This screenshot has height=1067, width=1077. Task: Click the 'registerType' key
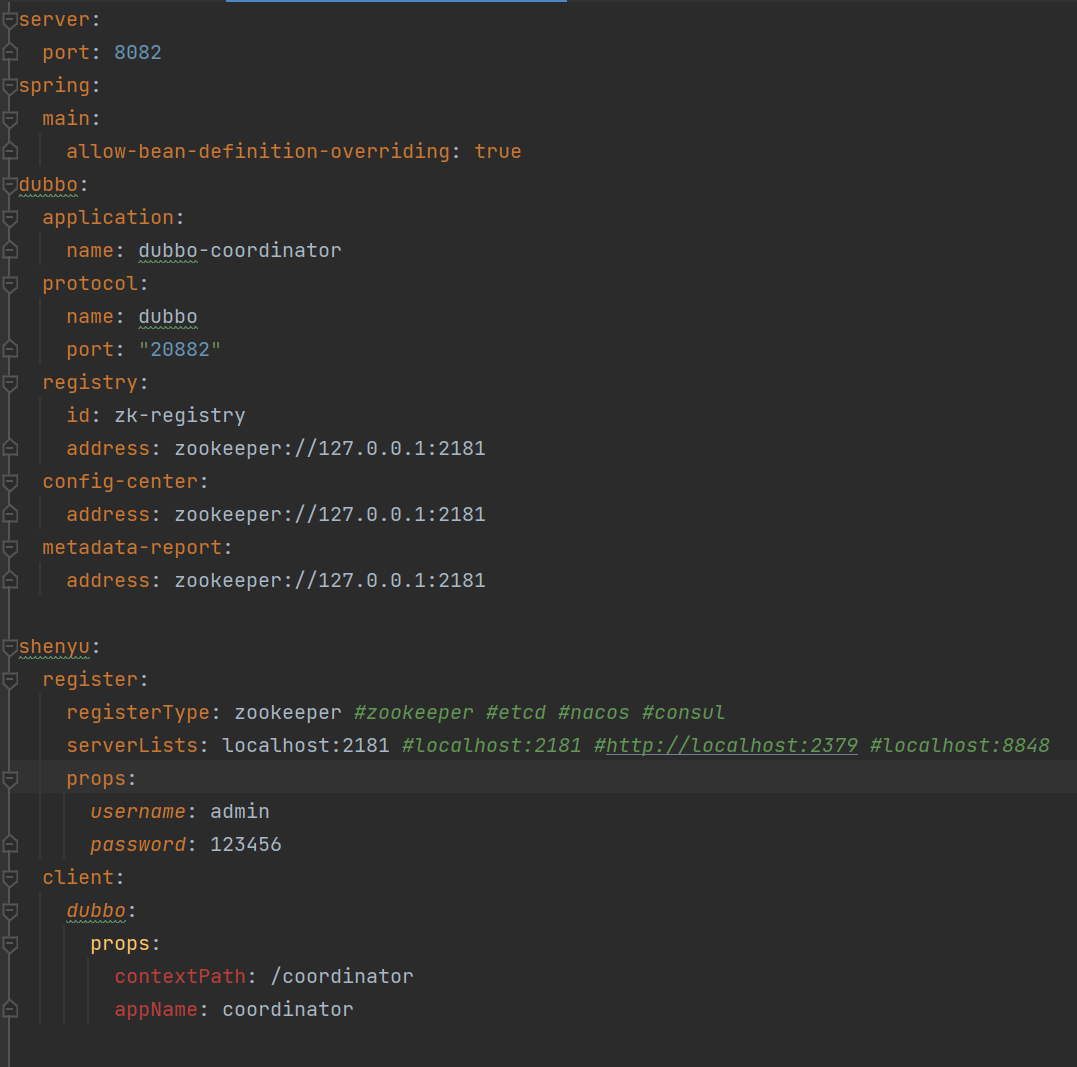pyautogui.click(x=138, y=712)
